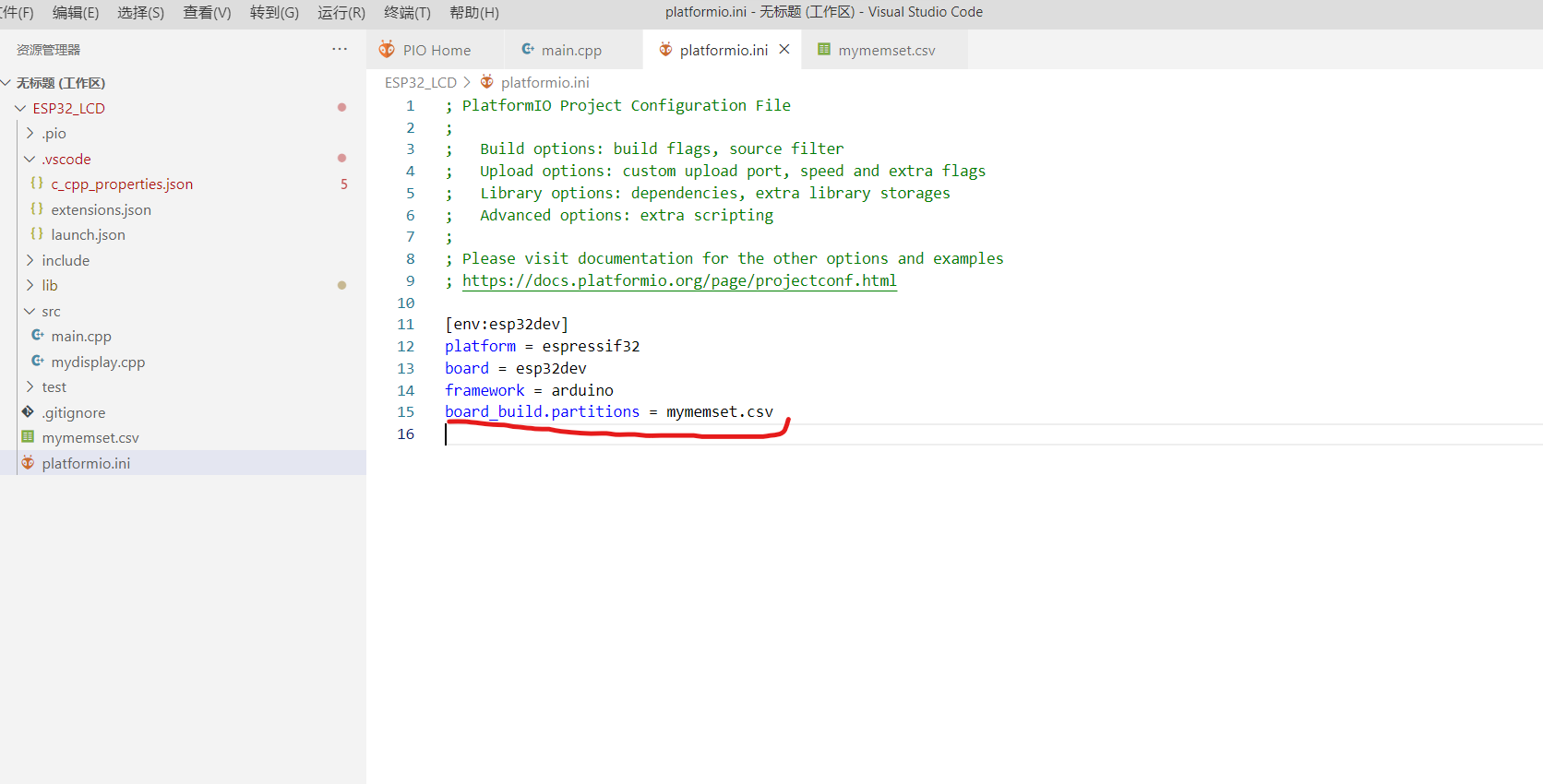1543x784 pixels.
Task: Open mydisplay.cpp from the src folder
Action: pyautogui.click(x=98, y=362)
